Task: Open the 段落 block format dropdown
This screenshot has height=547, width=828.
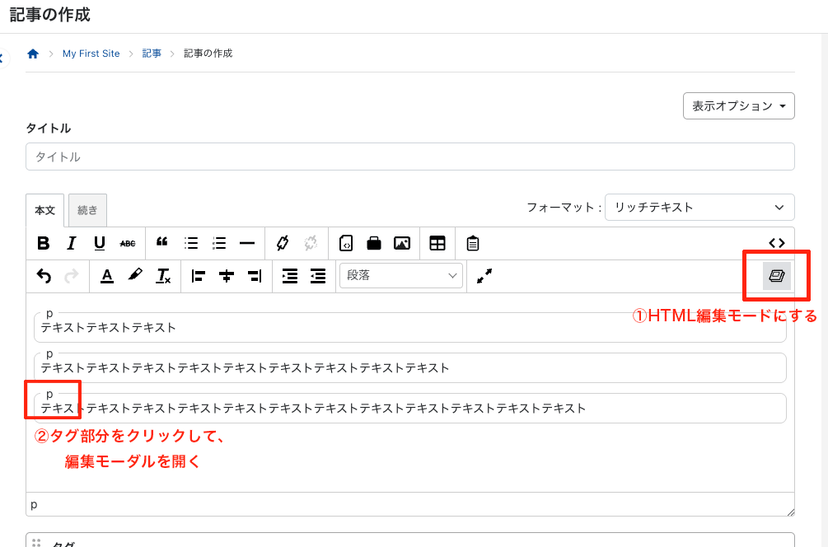Action: point(401,276)
